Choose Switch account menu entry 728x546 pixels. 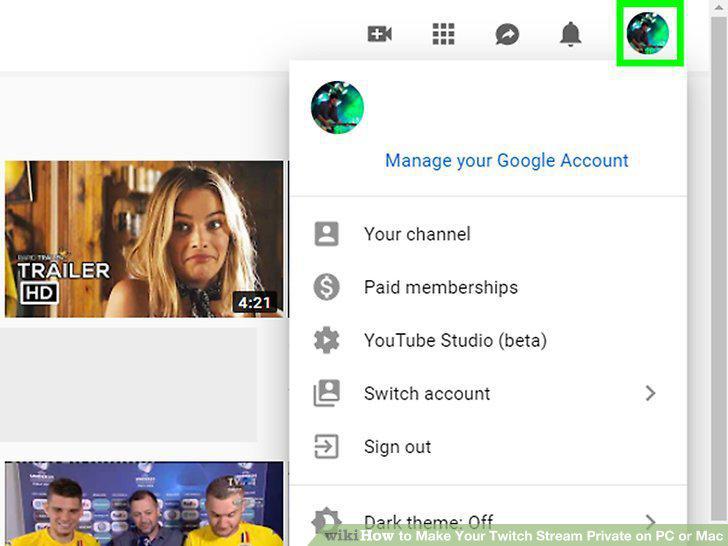[x=488, y=394]
